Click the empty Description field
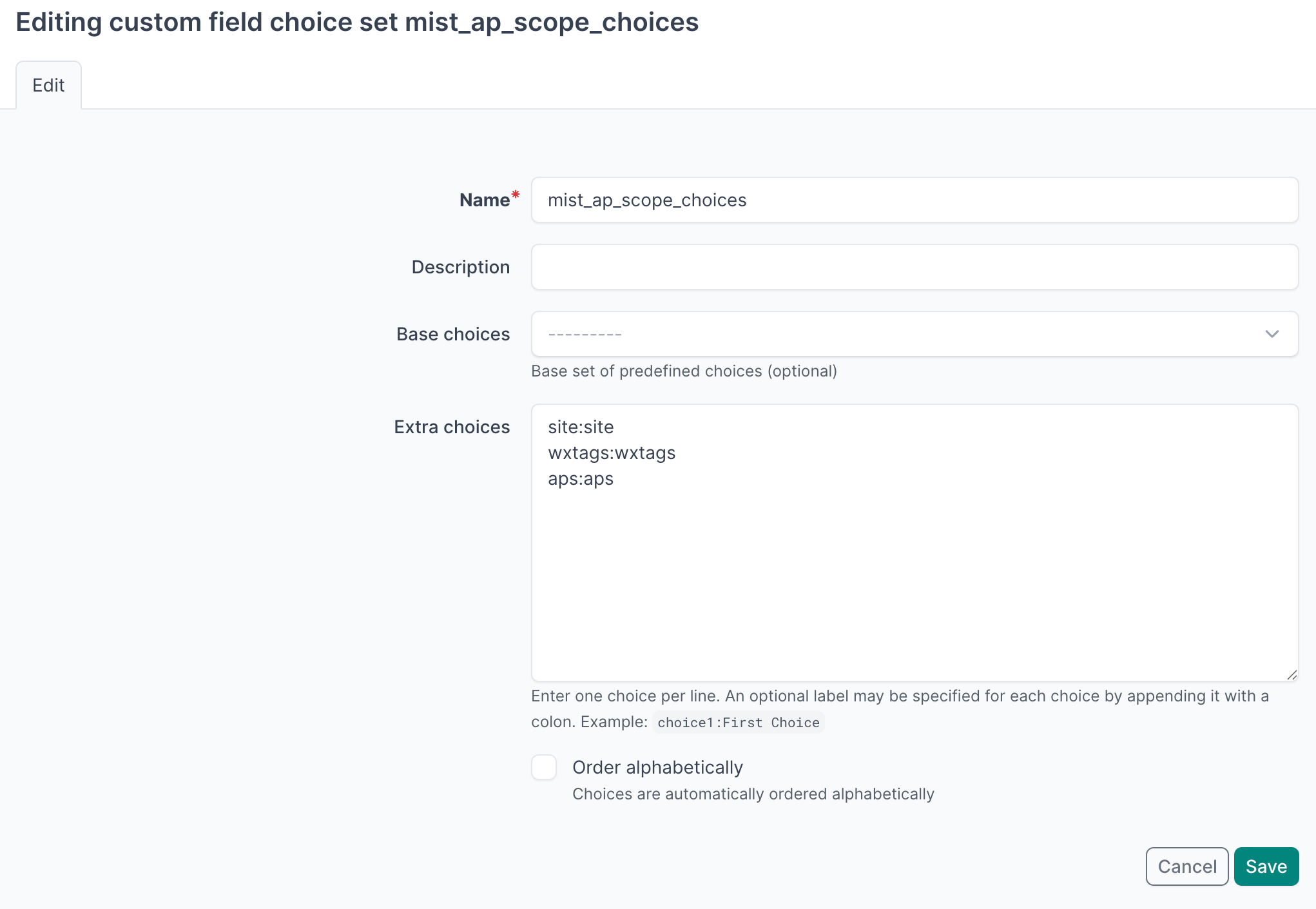The image size is (1316, 909). pos(914,267)
